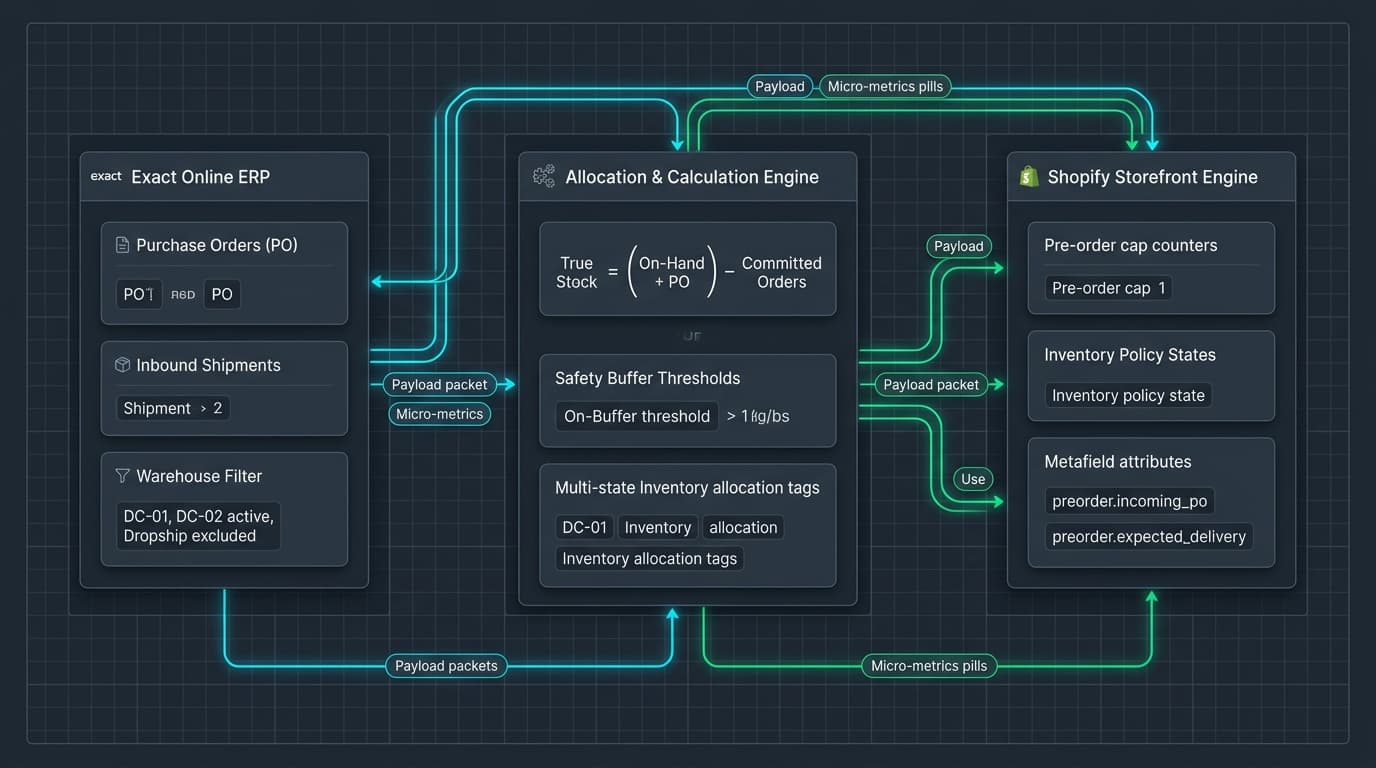Click the On-Buffer threshold tag
Image resolution: width=1376 pixels, height=768 pixels.
[x=637, y=416]
